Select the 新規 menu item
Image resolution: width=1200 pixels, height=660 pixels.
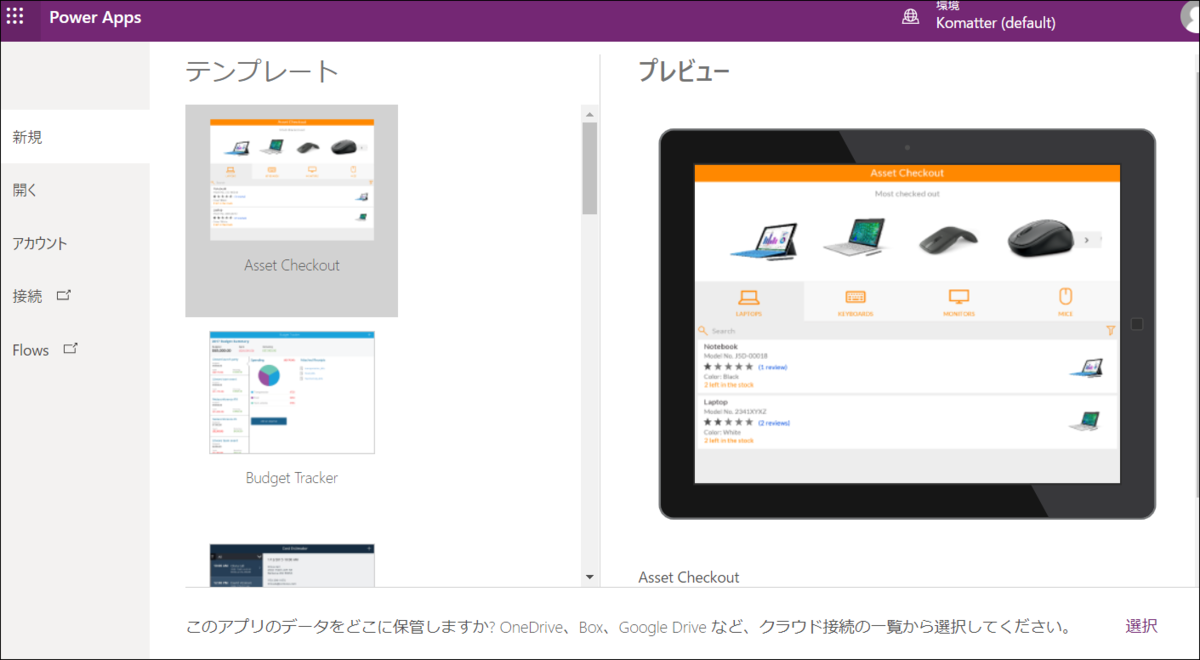75,137
